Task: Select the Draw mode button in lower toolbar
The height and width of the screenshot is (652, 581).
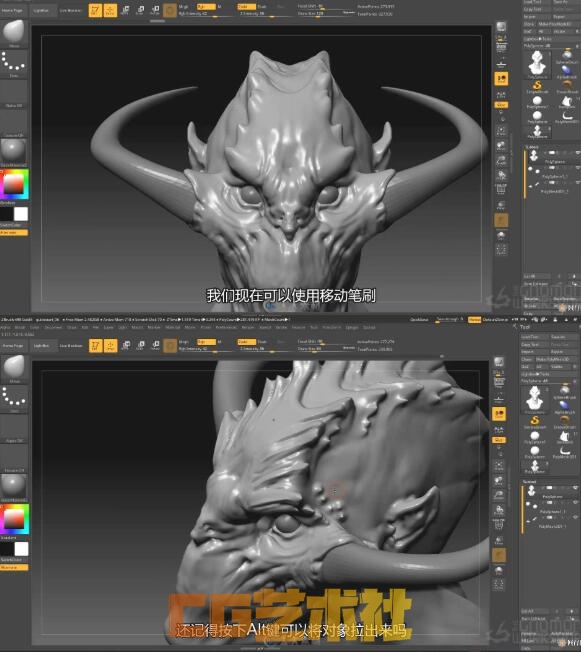Action: pos(110,346)
